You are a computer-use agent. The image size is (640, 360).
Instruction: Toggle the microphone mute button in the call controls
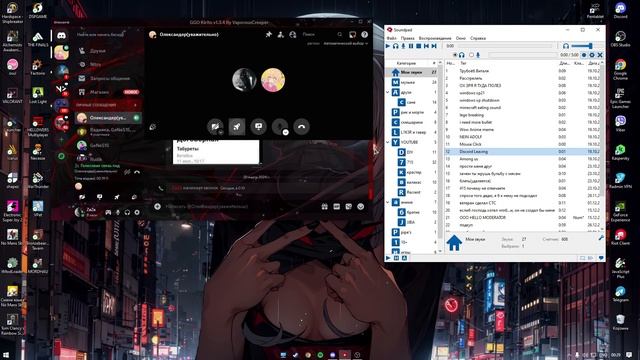280,127
